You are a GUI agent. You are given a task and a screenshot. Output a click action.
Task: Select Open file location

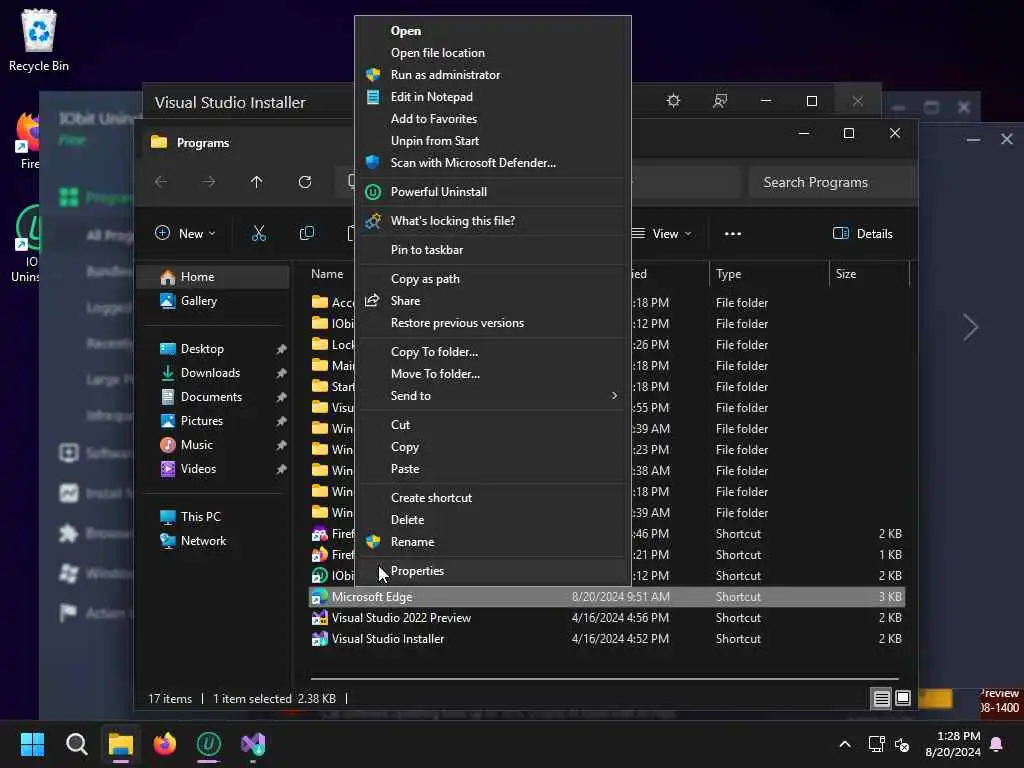click(438, 53)
